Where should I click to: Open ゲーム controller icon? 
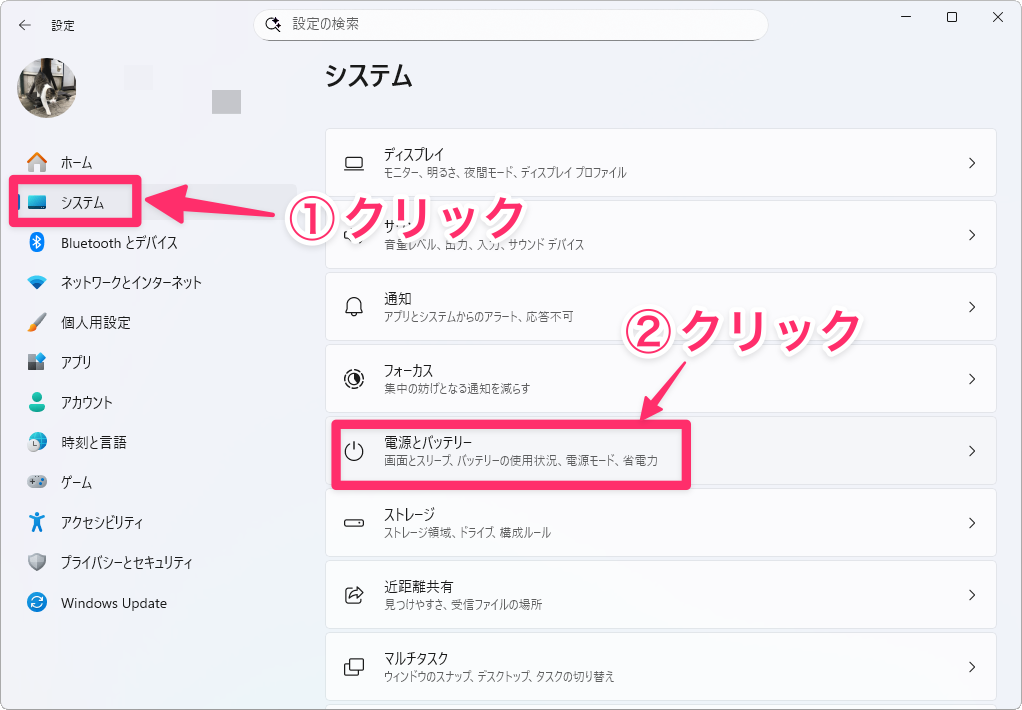coord(37,482)
